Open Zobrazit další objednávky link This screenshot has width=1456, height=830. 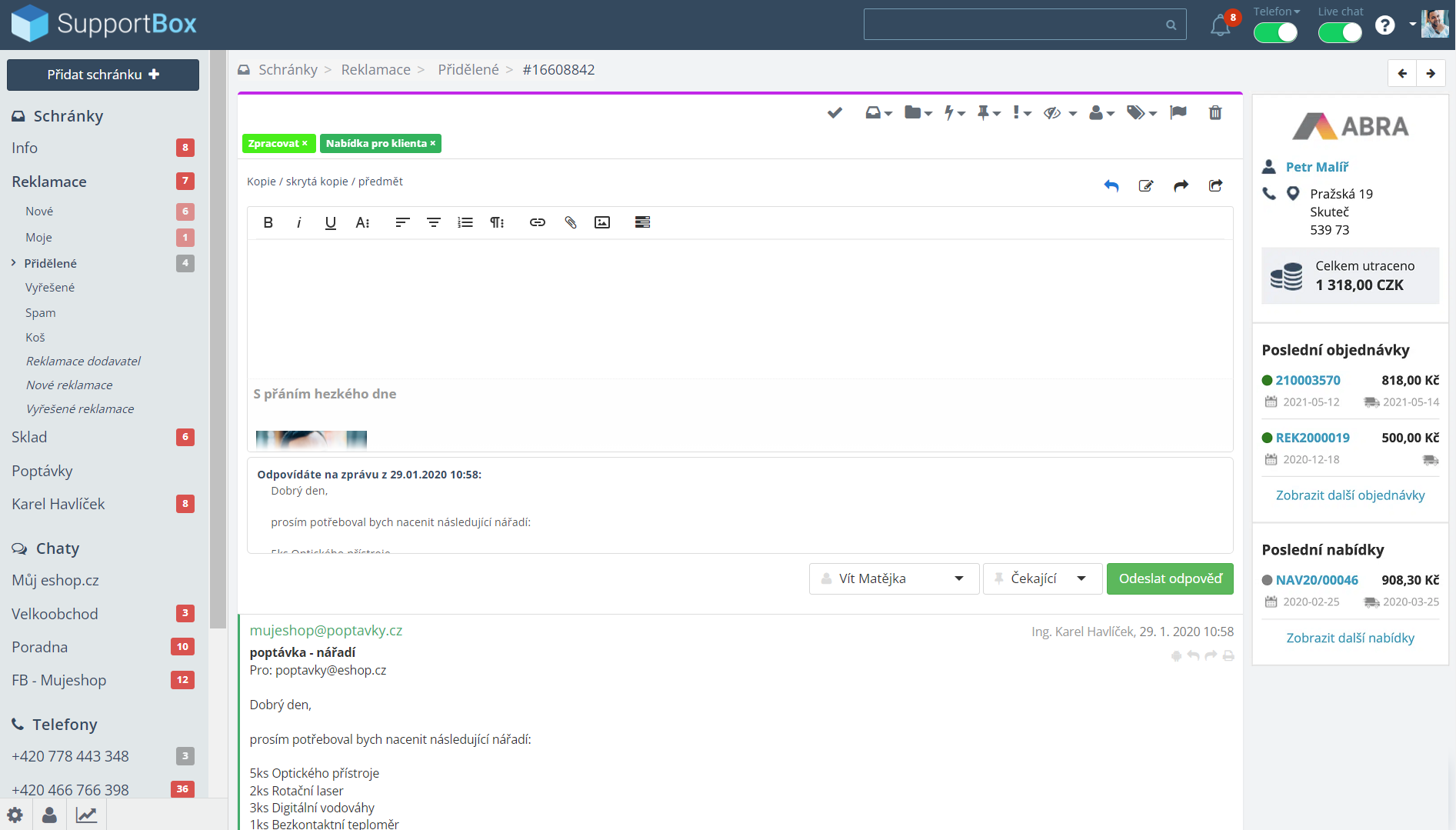(1350, 495)
